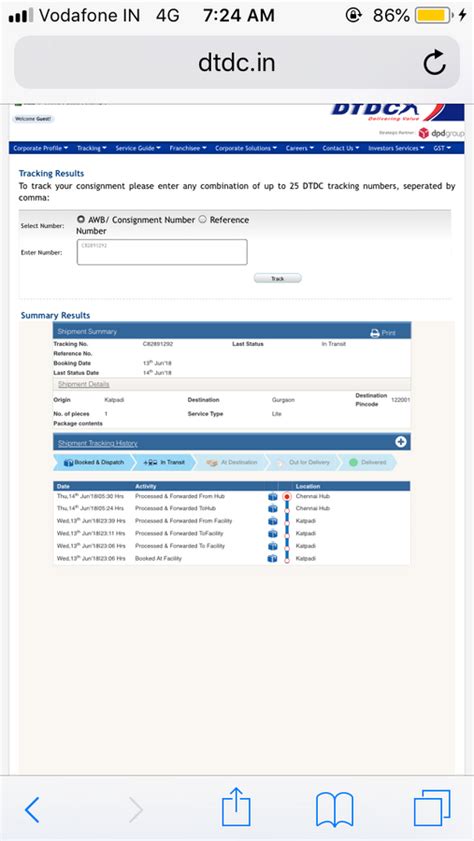
Task: Click package icon for 23:39 Hrs row
Action: (x=272, y=521)
